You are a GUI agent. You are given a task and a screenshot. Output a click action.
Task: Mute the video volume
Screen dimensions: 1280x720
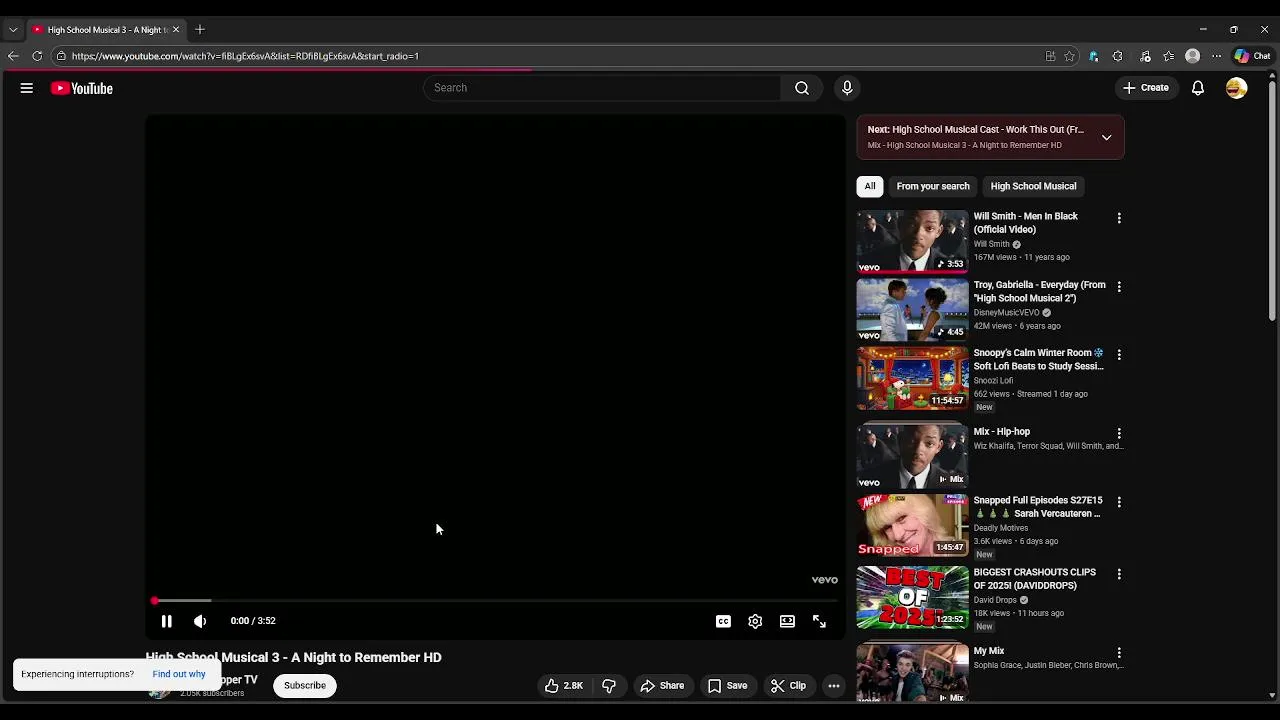pos(200,621)
